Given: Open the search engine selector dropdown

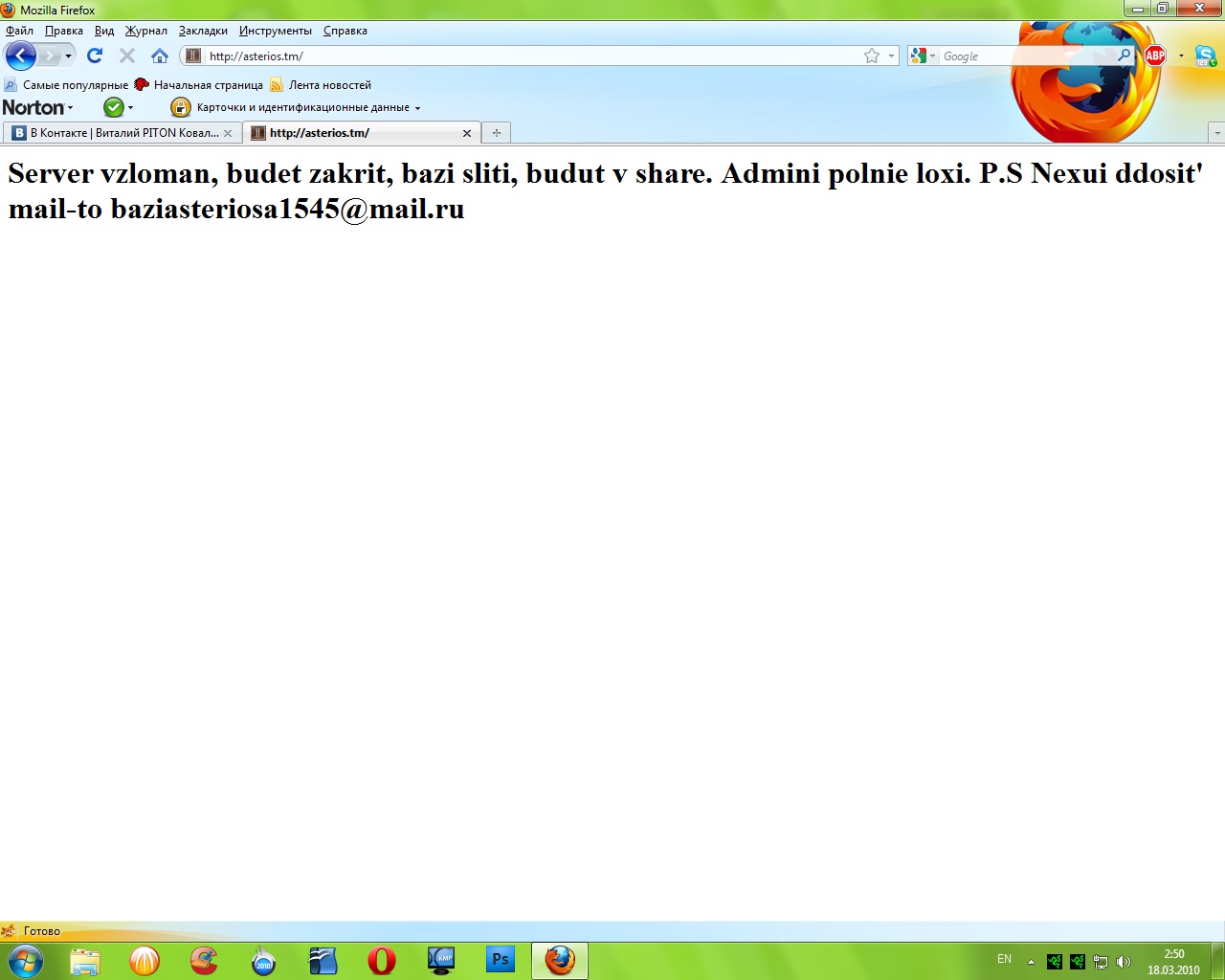Looking at the screenshot, I should pos(923,56).
